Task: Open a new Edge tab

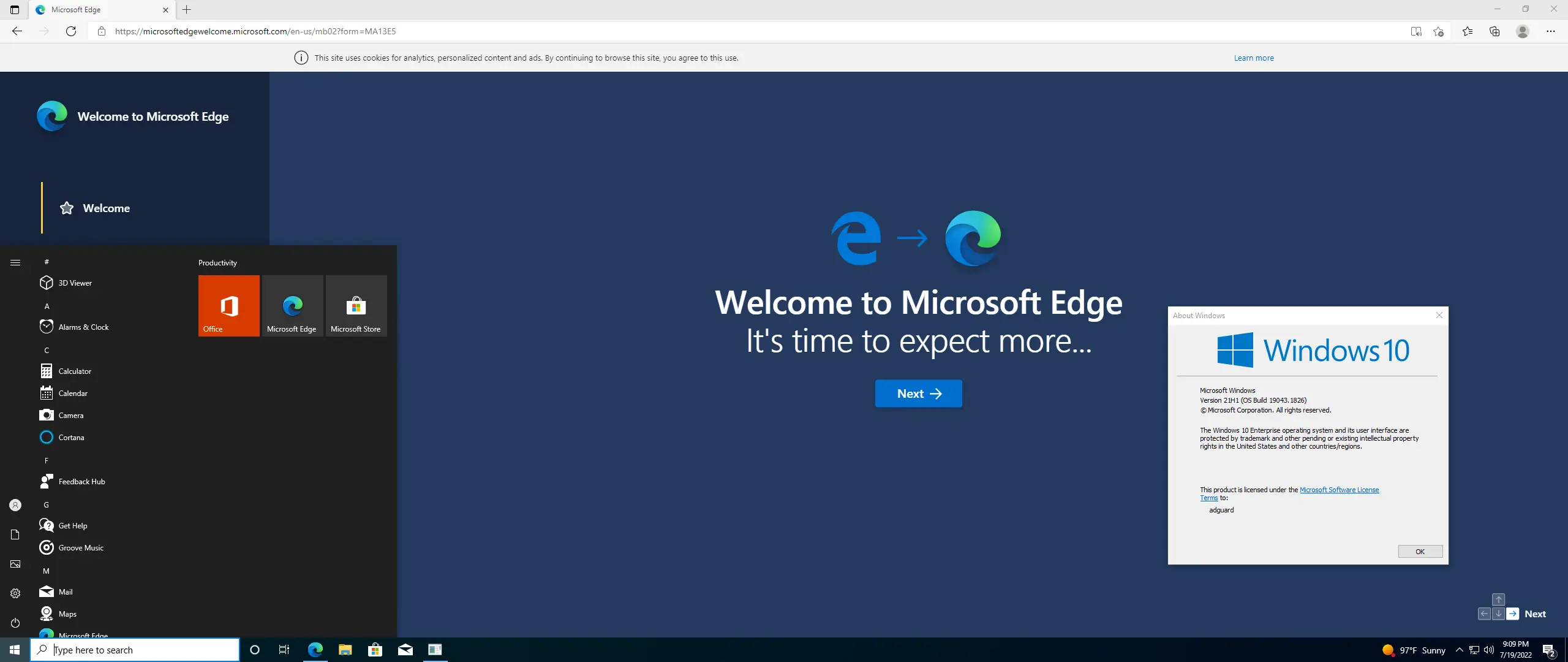Action: [187, 9]
